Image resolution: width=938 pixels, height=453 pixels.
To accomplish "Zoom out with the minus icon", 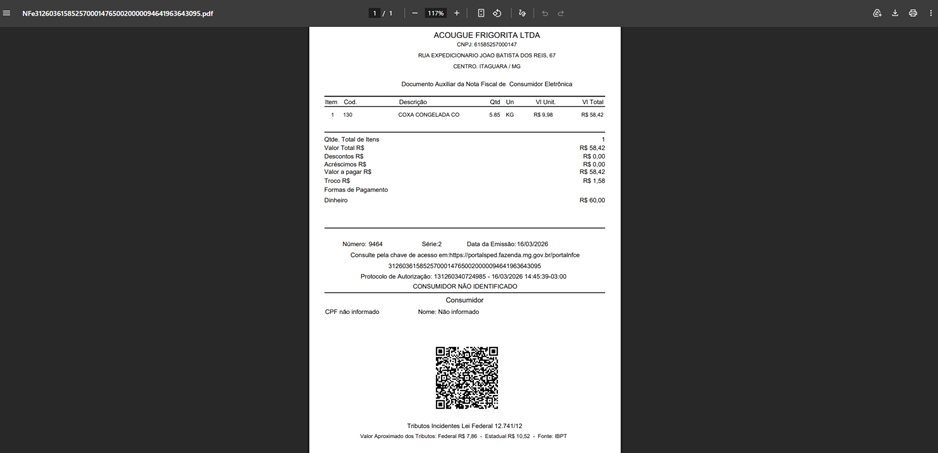I will (415, 13).
